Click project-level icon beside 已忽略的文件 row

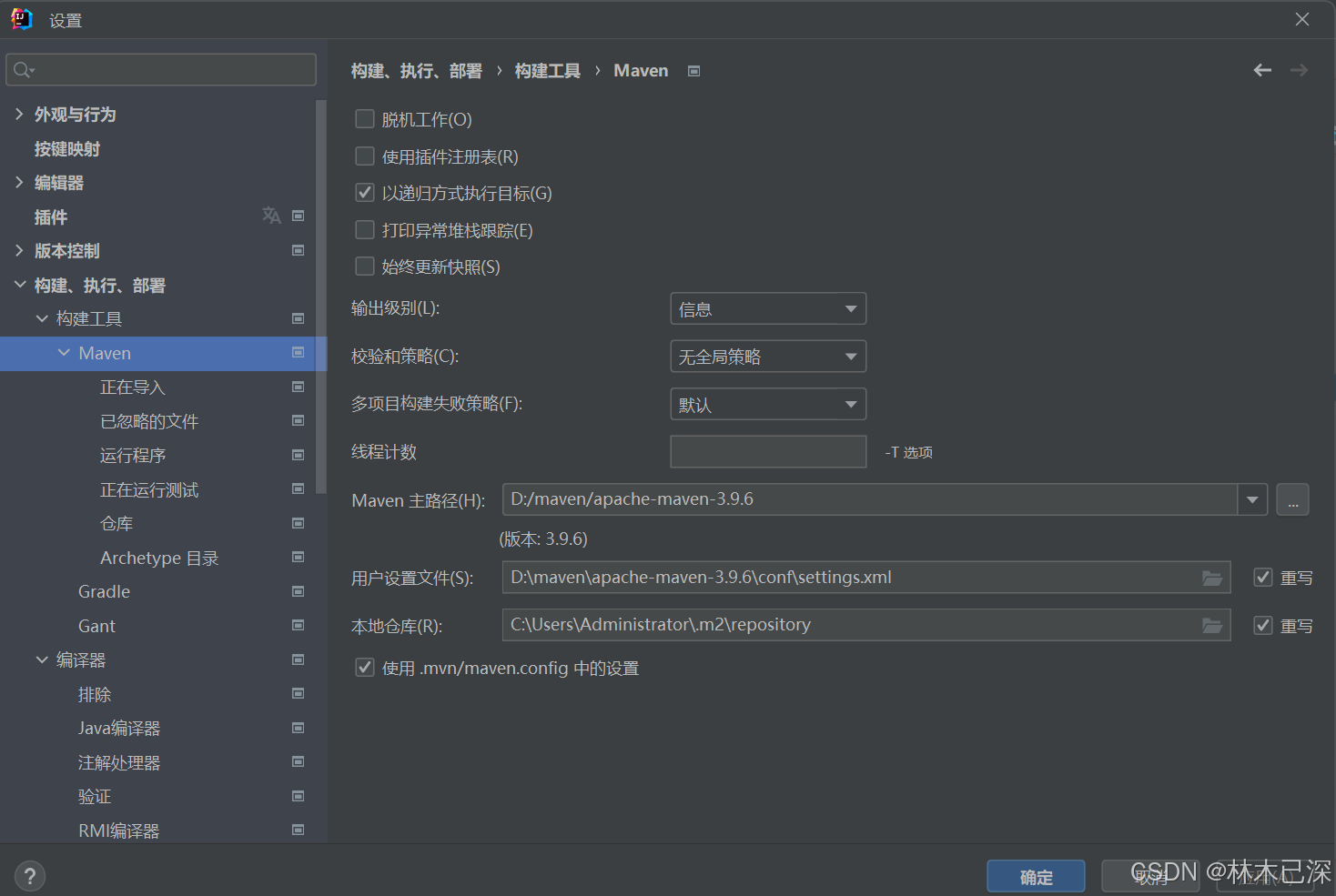pos(298,420)
